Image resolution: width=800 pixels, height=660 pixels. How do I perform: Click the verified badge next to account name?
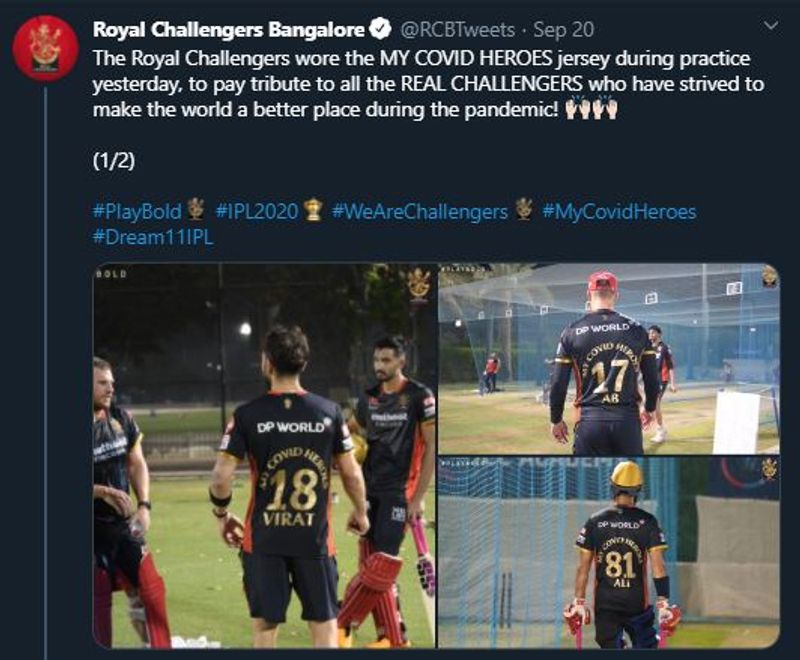click(380, 30)
